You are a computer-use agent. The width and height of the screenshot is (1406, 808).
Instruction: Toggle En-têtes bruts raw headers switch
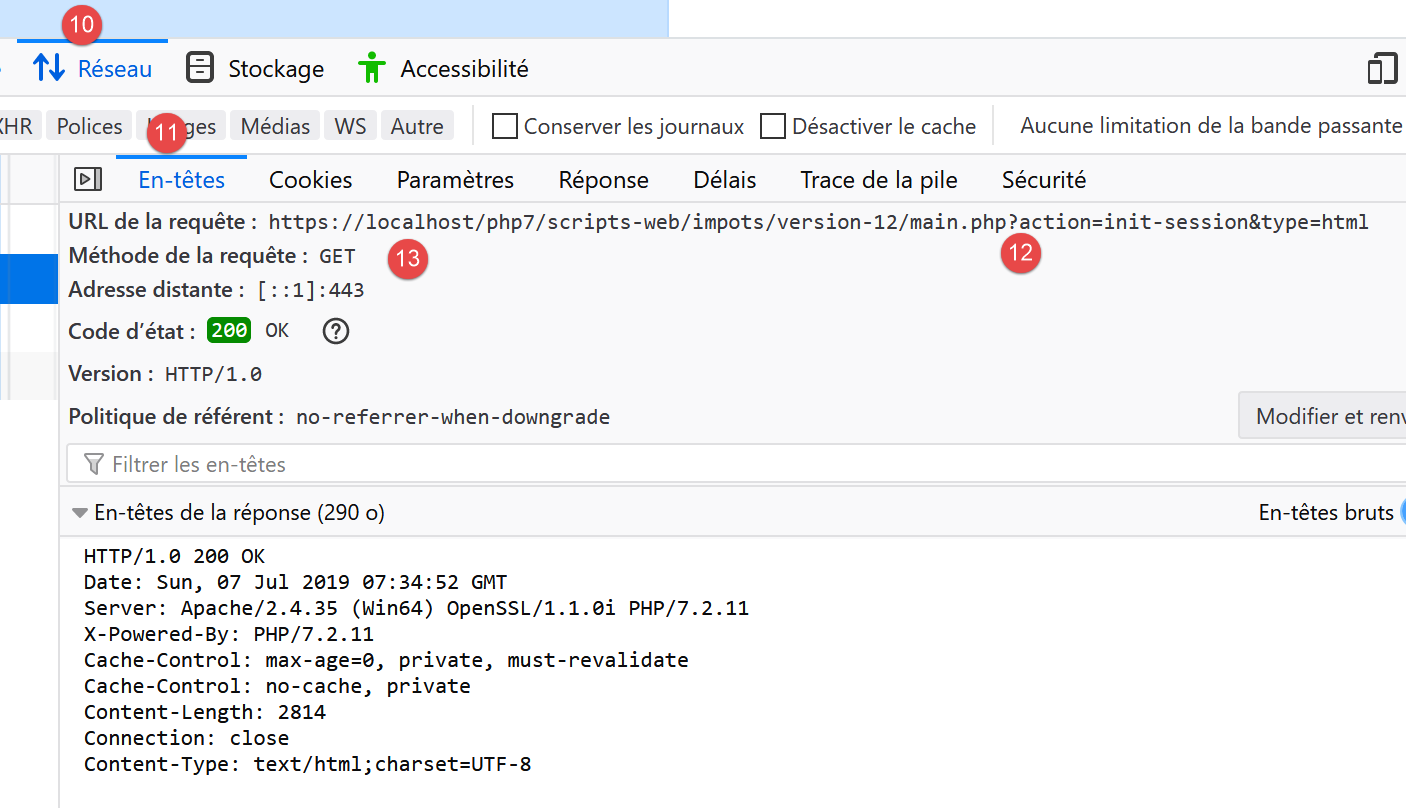[1400, 513]
